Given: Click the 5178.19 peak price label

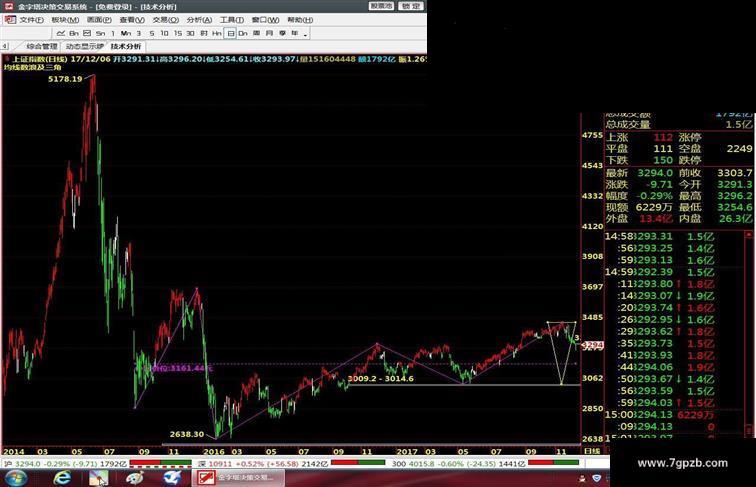Looking at the screenshot, I should tap(65, 79).
